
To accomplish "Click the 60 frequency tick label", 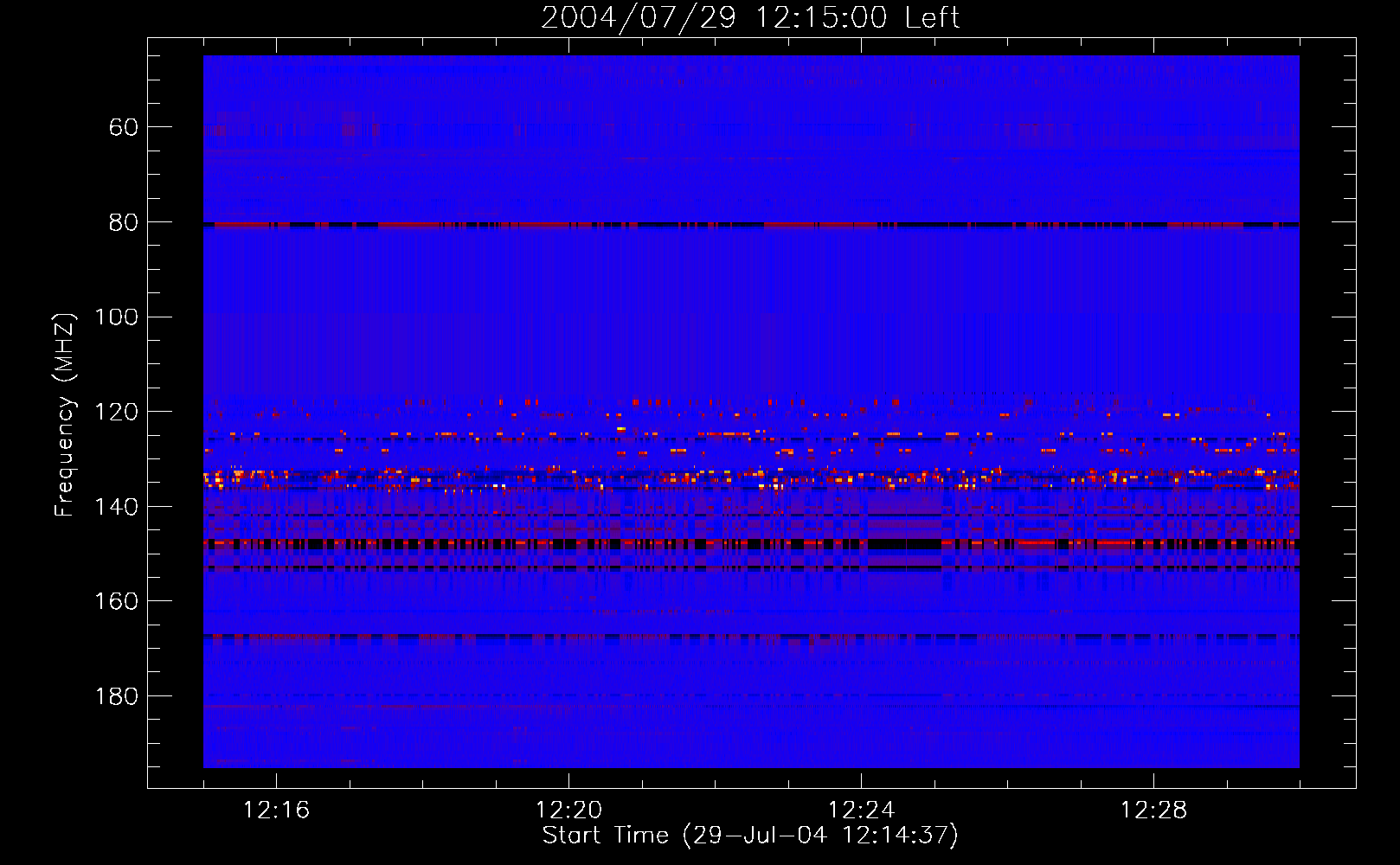I will pos(124,127).
